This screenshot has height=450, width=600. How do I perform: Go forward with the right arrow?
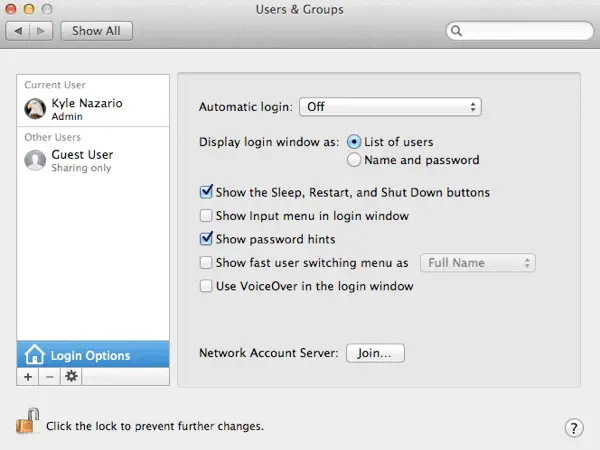(x=41, y=31)
